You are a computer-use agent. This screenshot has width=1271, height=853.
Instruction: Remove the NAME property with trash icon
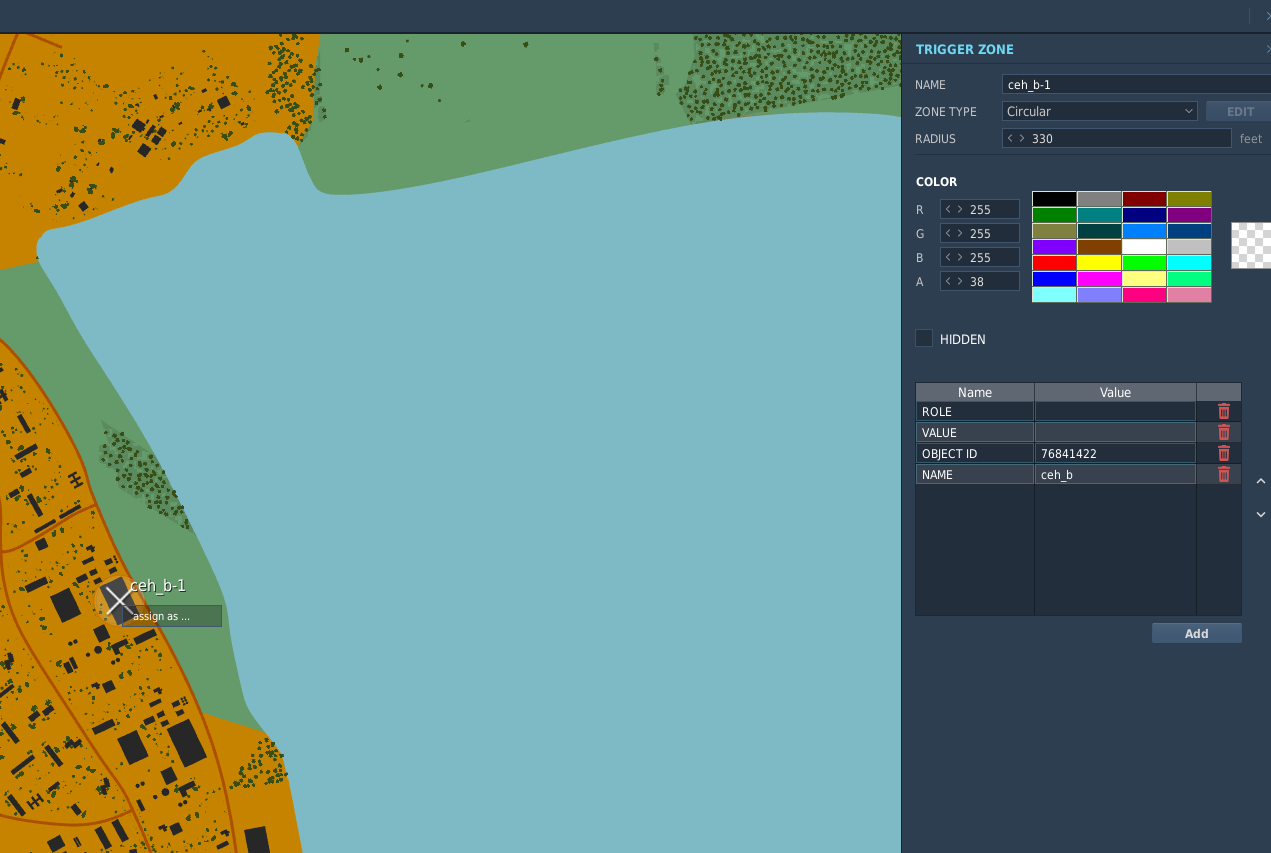click(x=1223, y=474)
